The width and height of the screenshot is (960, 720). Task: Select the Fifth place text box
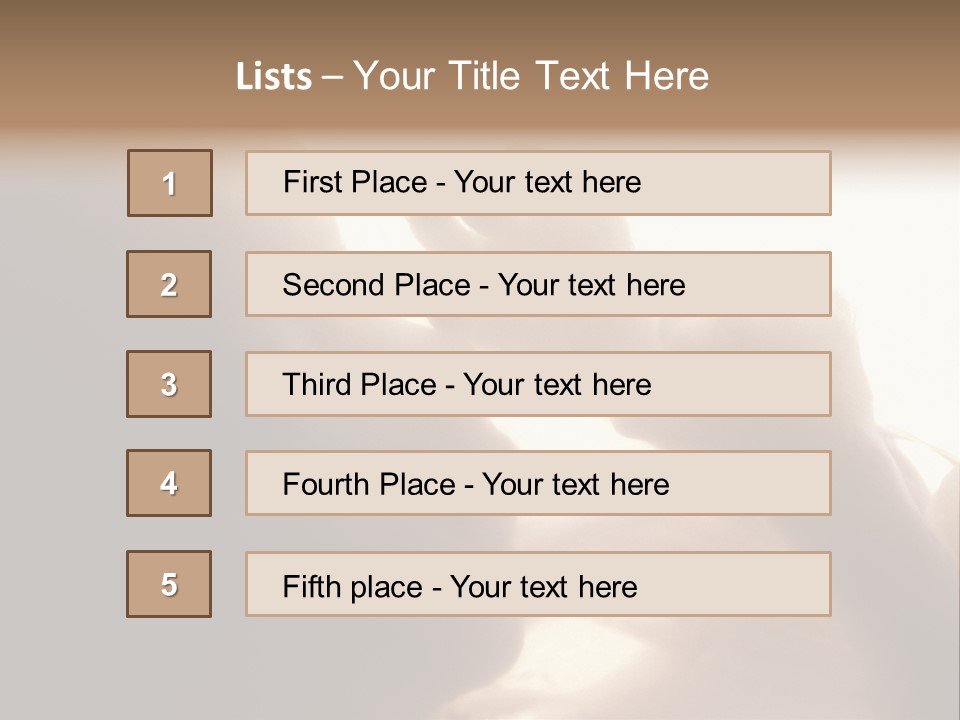click(538, 584)
